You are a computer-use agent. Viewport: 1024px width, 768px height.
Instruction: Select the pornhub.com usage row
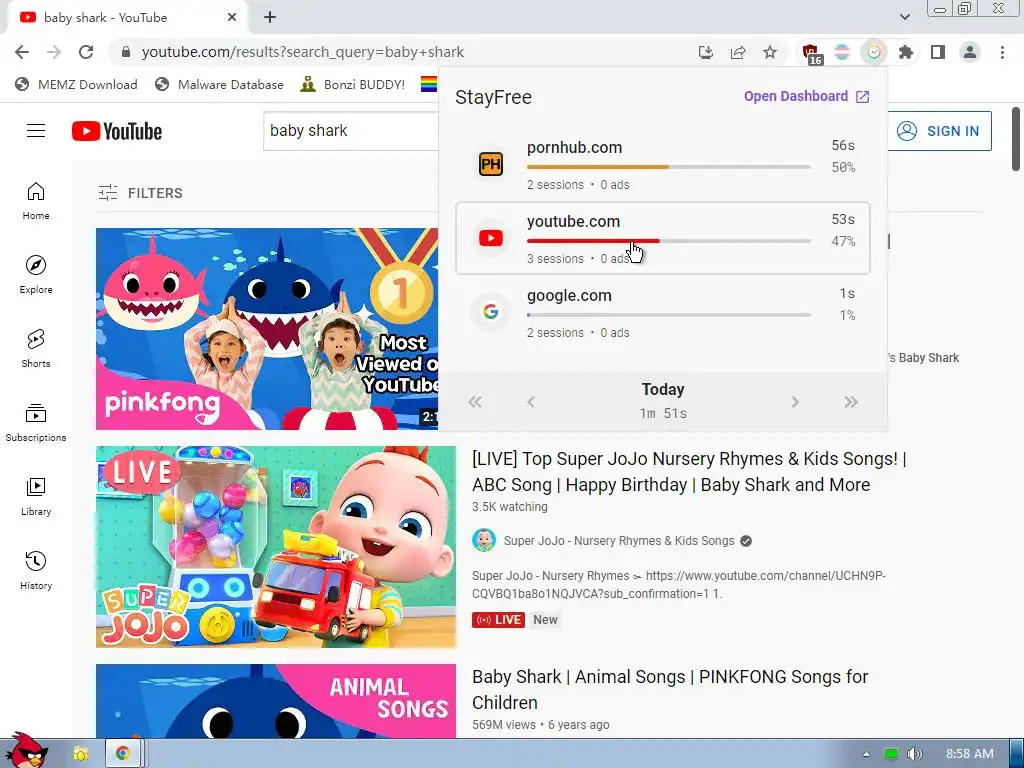click(x=663, y=165)
